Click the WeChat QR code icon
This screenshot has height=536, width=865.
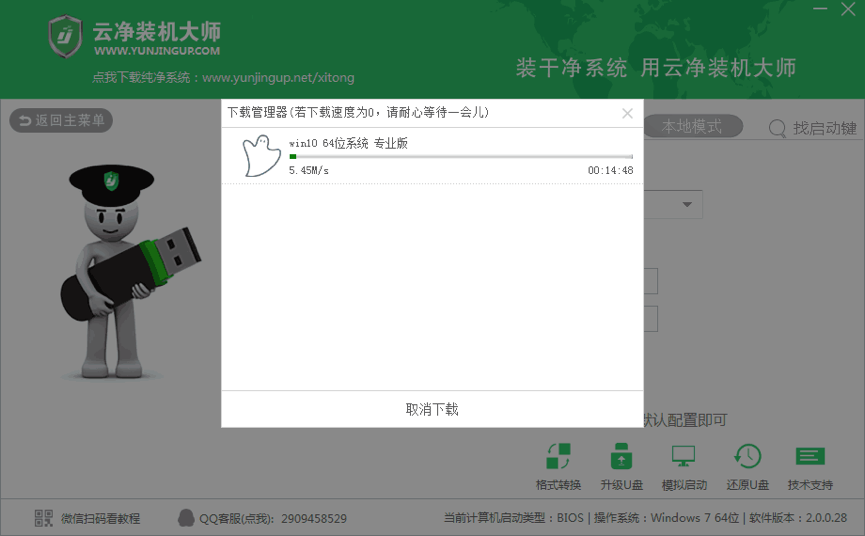coord(44,518)
